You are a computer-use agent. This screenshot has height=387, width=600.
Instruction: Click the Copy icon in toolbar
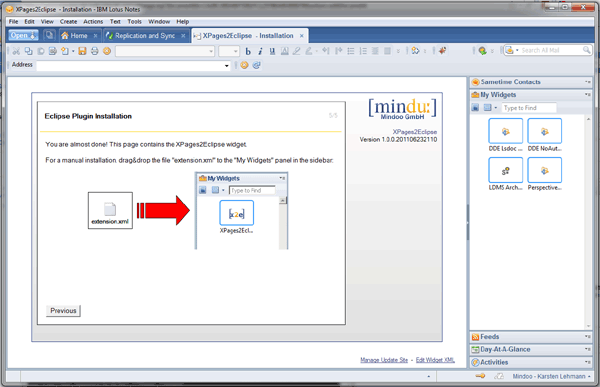[x=28, y=51]
